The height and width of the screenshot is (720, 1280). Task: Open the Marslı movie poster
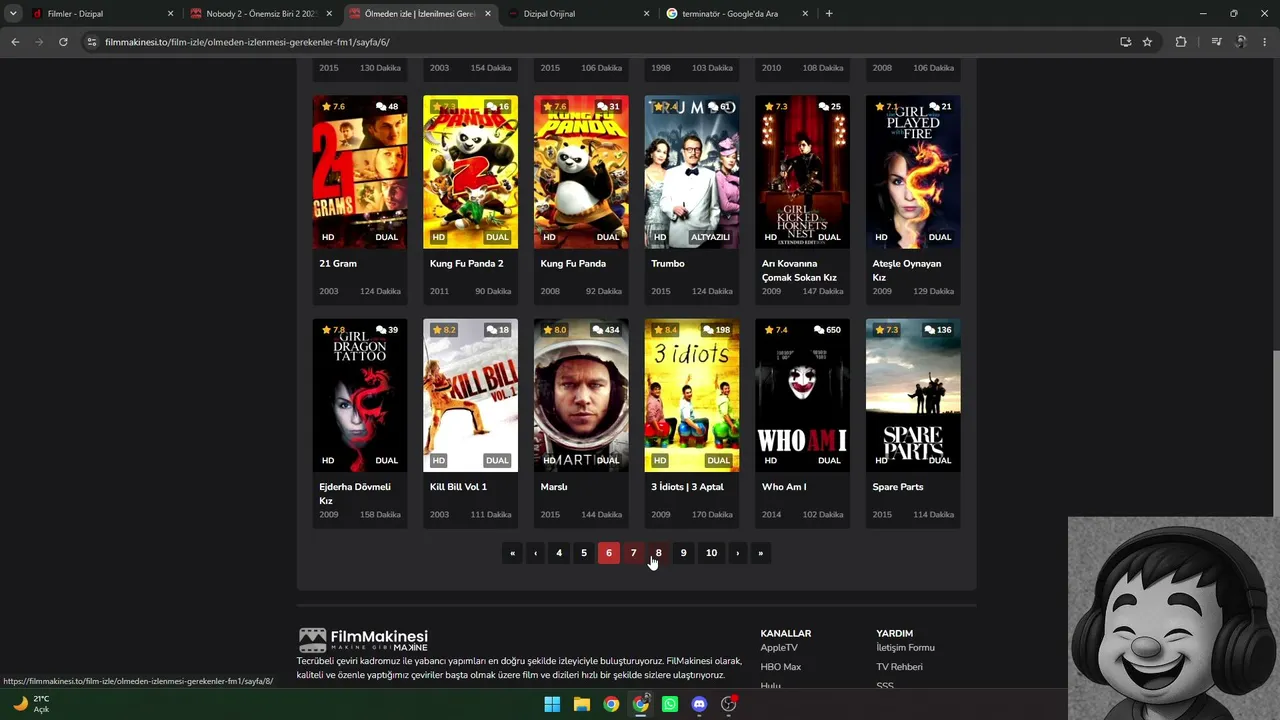[581, 395]
